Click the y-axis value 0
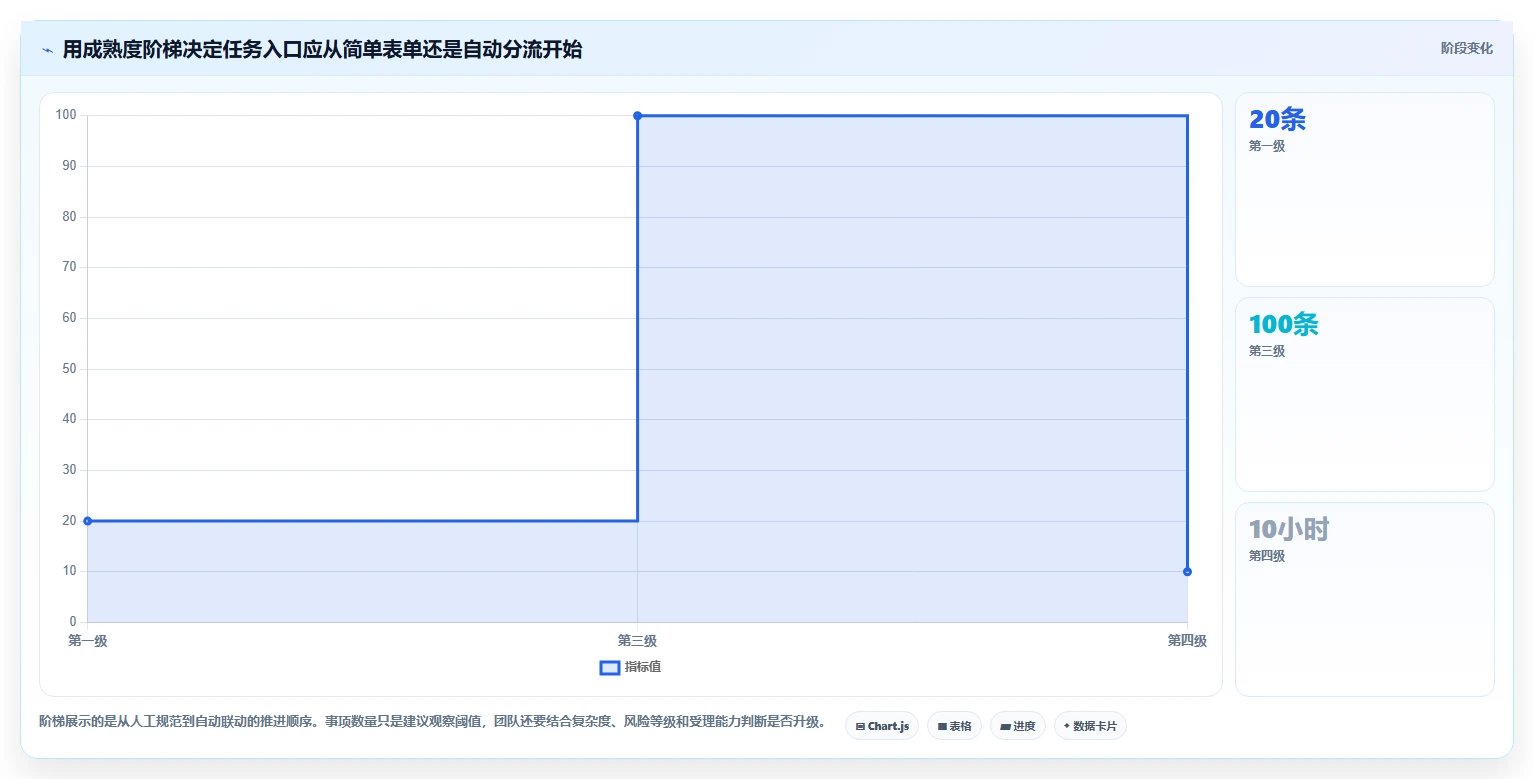Screen dimensions: 1534x779 [x=73, y=622]
